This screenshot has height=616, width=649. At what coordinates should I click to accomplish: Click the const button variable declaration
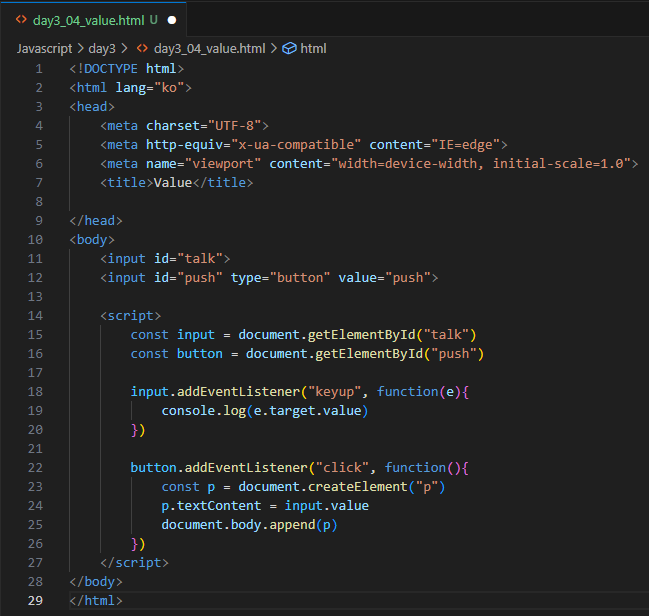pos(177,354)
